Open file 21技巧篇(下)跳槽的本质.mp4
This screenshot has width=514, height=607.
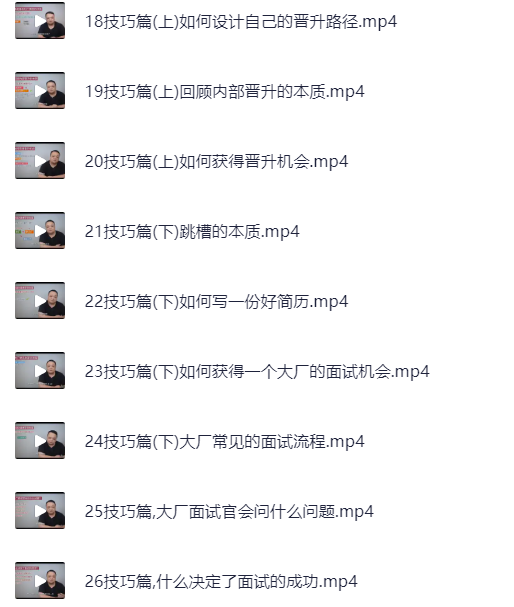tap(192, 232)
